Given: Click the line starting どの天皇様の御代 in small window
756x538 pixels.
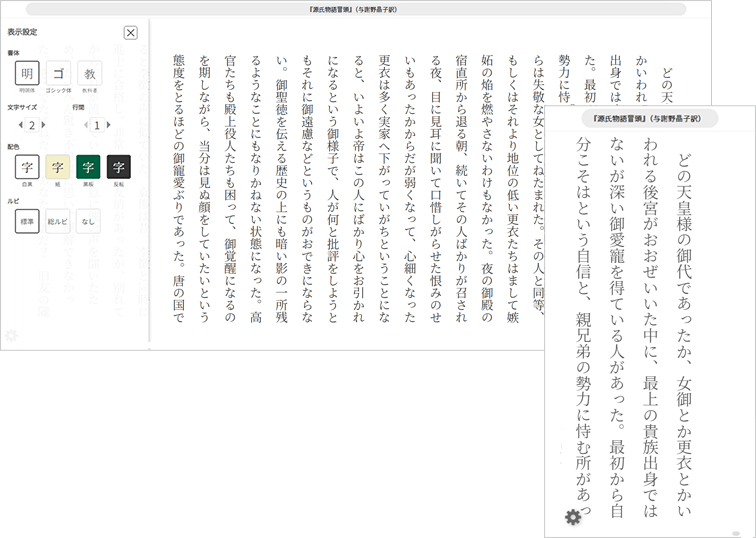Looking at the screenshot, I should [x=684, y=335].
